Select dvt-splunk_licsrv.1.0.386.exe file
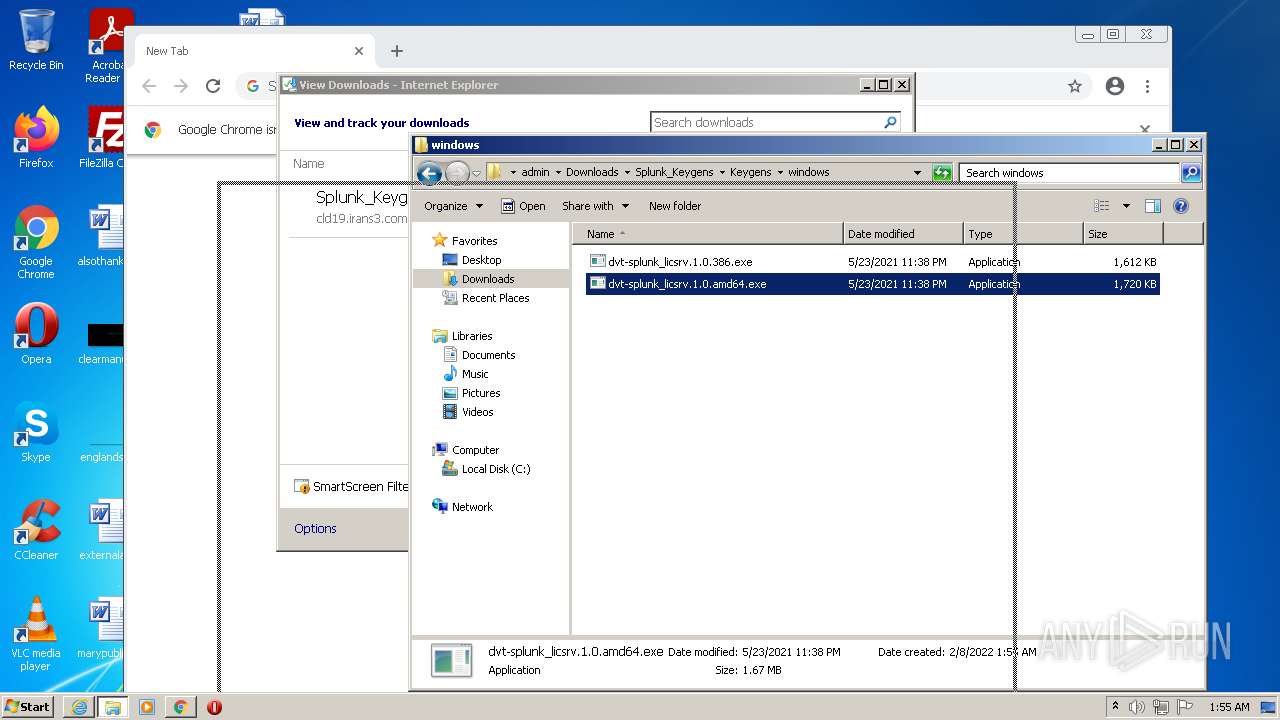1280x720 pixels. [680, 262]
